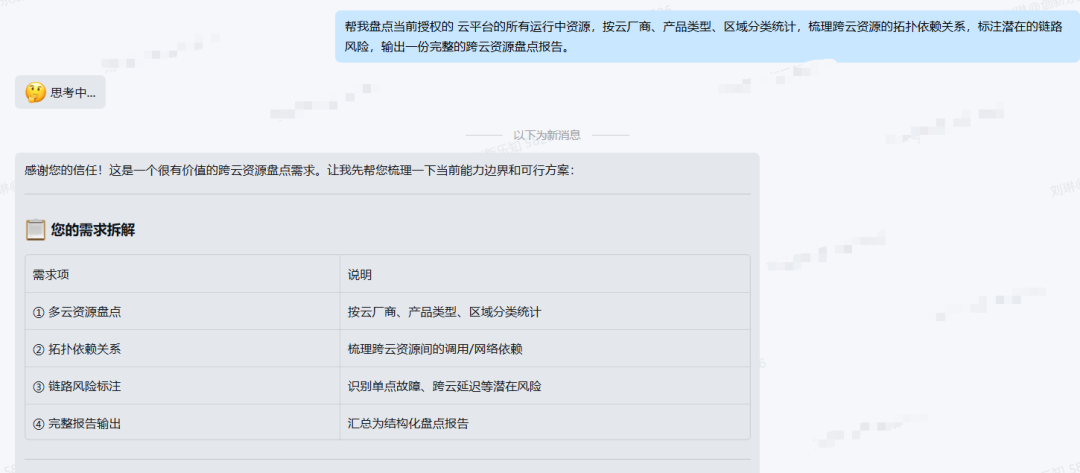The image size is (1080, 473).
Task: Select cell ③ 链路风险标注
Action: [x=183, y=386]
